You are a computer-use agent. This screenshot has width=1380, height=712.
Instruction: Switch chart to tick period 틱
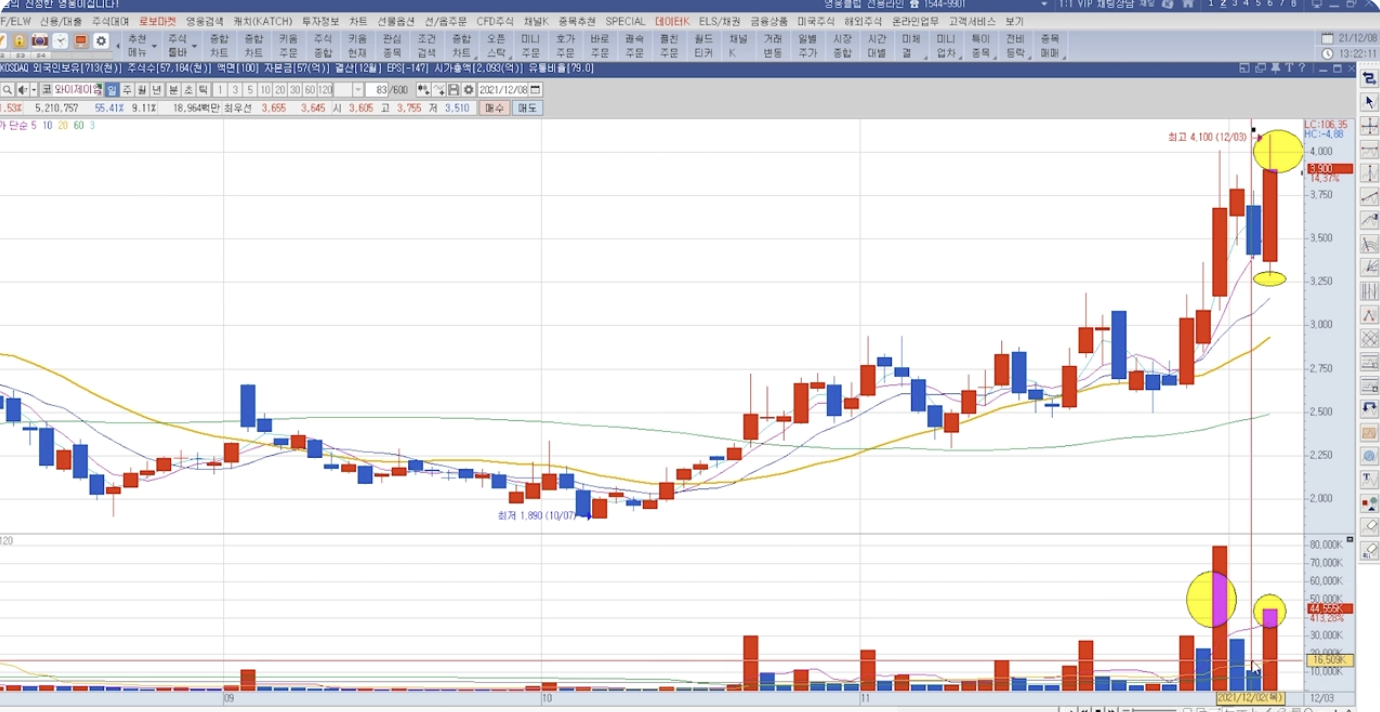pyautogui.click(x=203, y=90)
